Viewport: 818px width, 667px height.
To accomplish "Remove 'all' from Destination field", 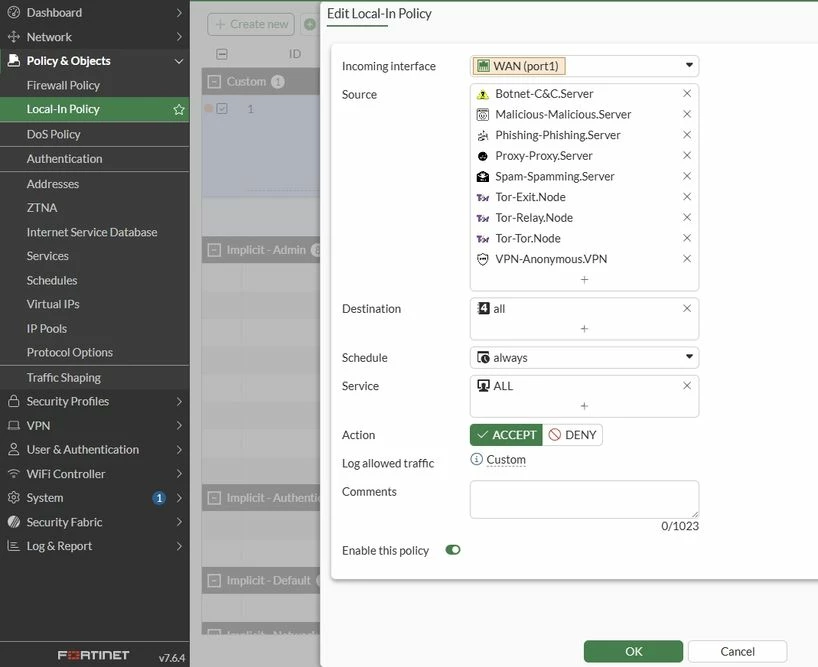I will [687, 308].
